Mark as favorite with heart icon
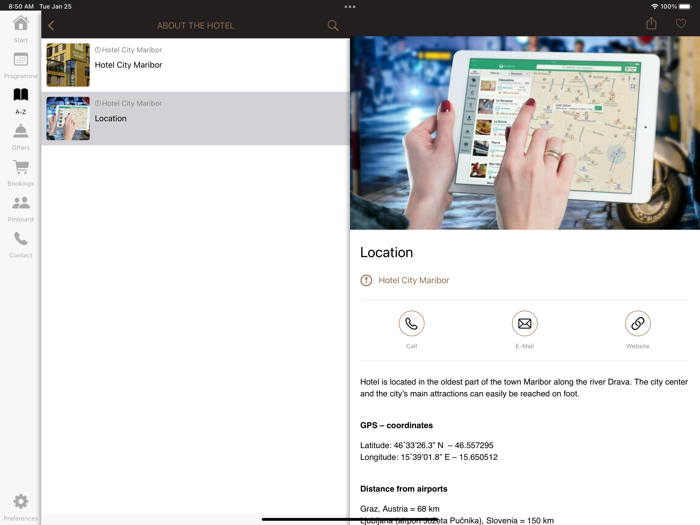 coord(680,24)
